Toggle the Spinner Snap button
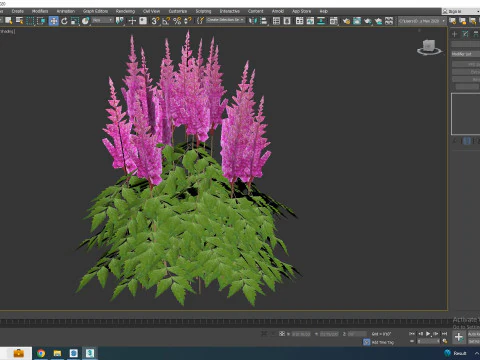Screen dimensions: 480x360 coord(188,21)
